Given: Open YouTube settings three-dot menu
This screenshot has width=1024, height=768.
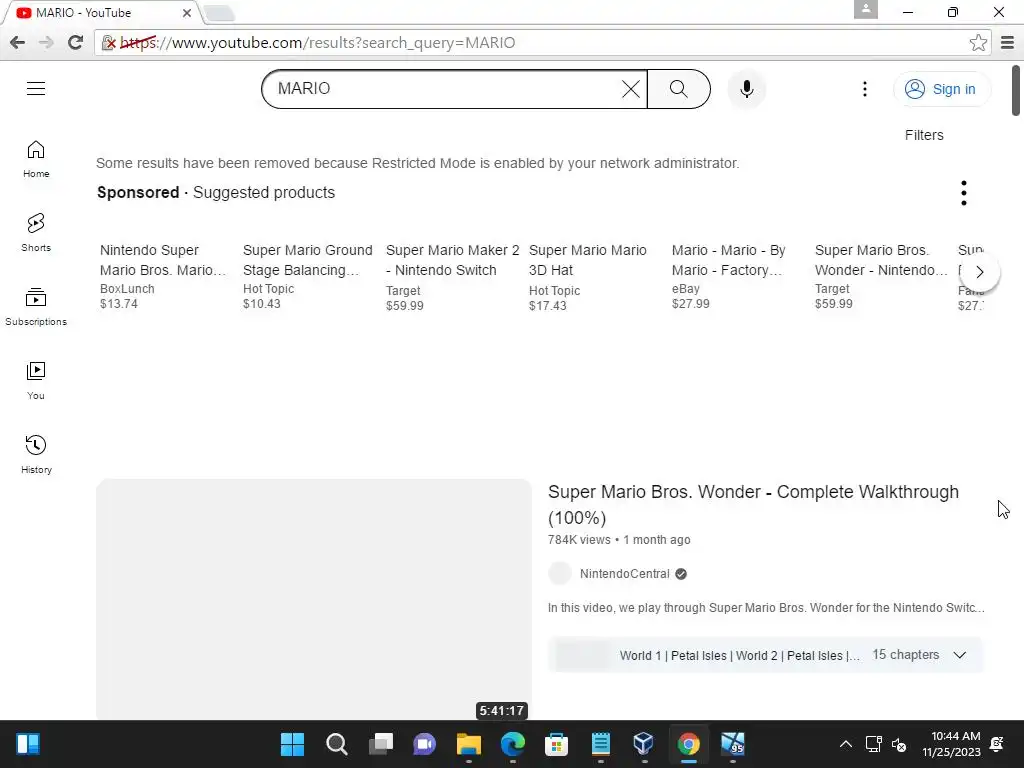Looking at the screenshot, I should (x=865, y=89).
